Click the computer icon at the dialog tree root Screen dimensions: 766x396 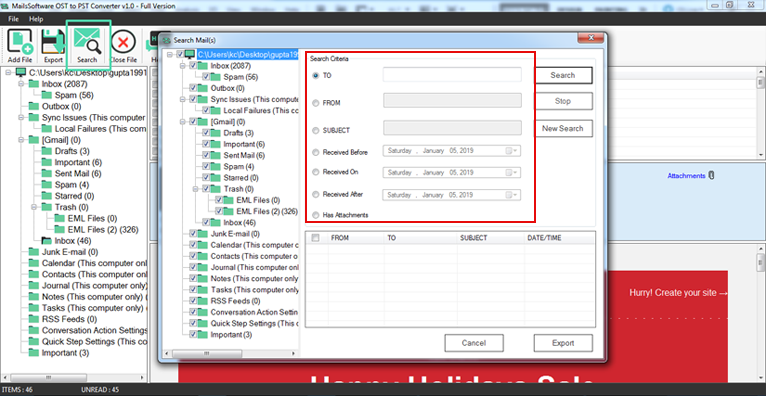click(190, 54)
